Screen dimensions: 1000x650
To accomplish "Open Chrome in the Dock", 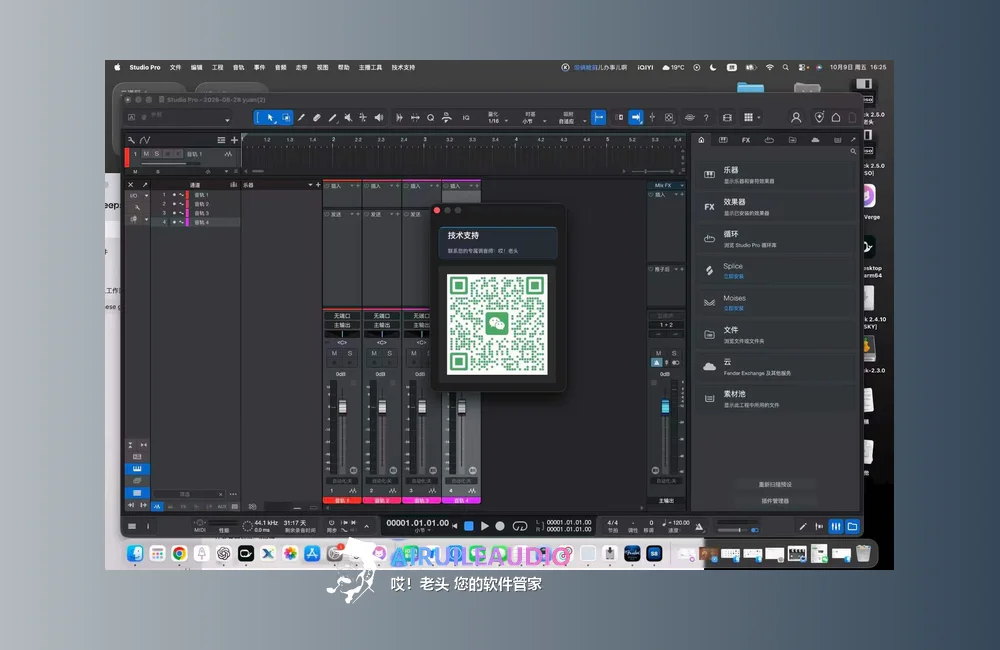I will [179, 554].
